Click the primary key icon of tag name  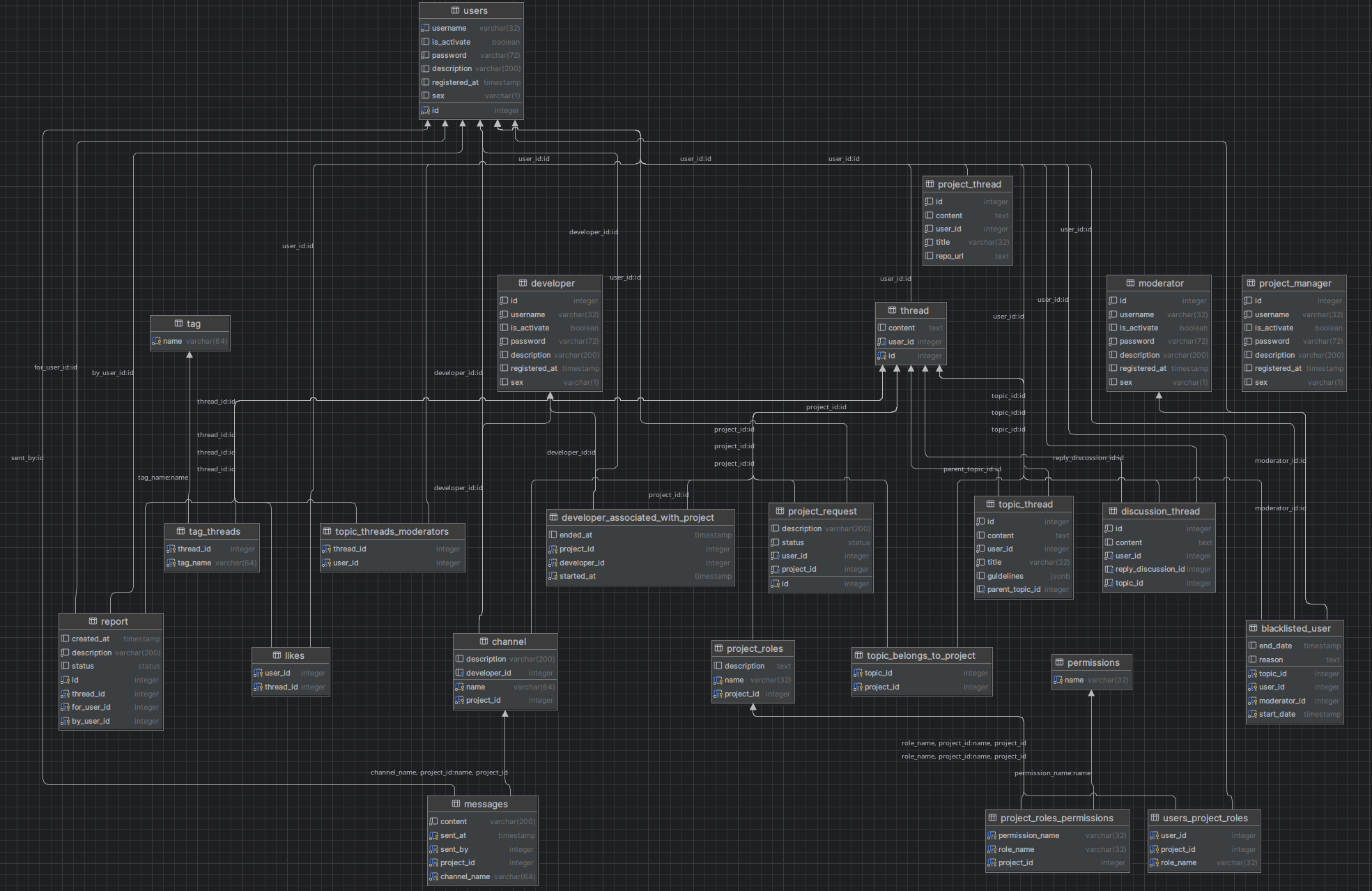coord(156,342)
